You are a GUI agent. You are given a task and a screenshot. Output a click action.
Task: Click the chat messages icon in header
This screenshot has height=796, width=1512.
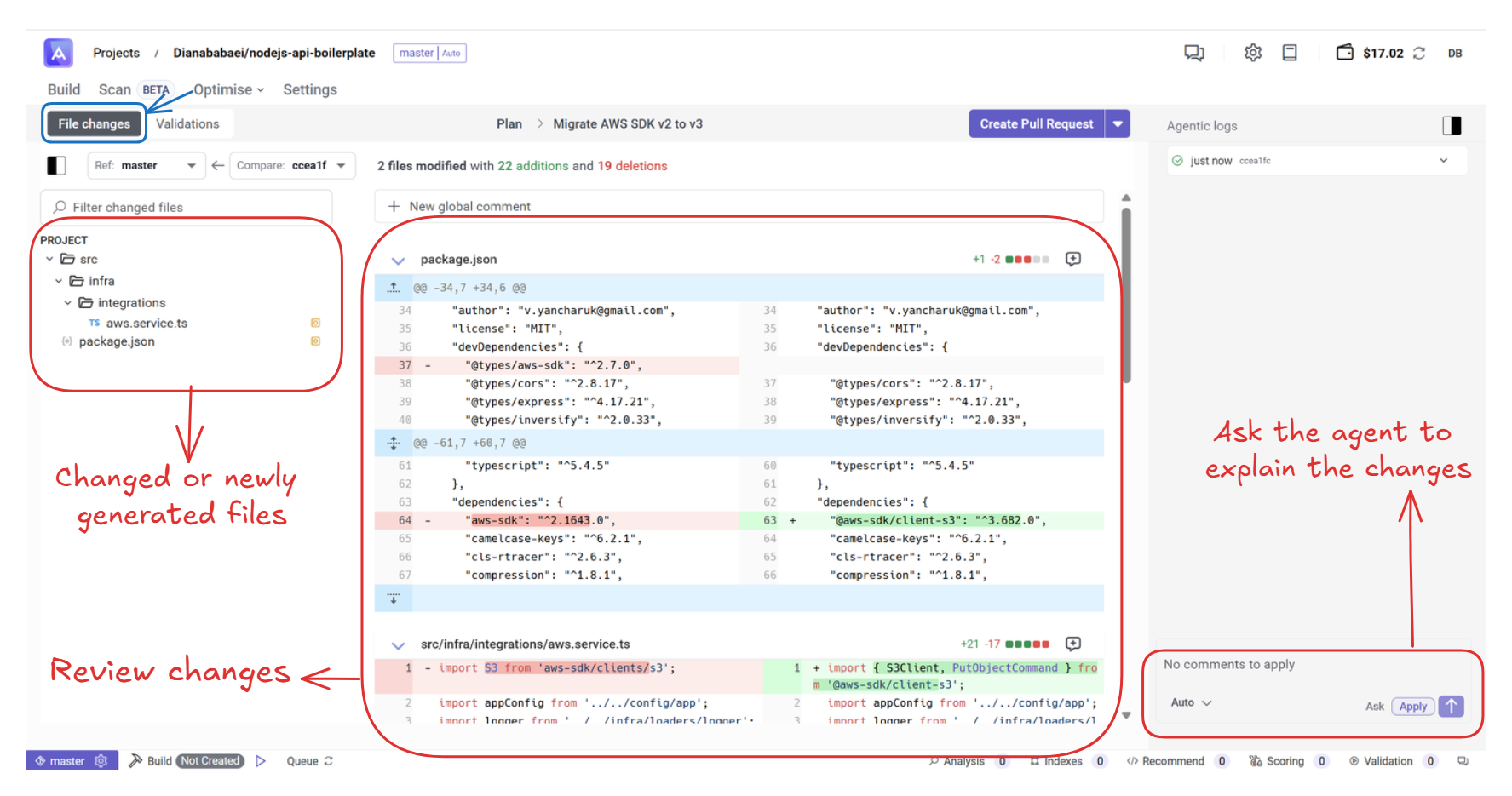click(1194, 53)
